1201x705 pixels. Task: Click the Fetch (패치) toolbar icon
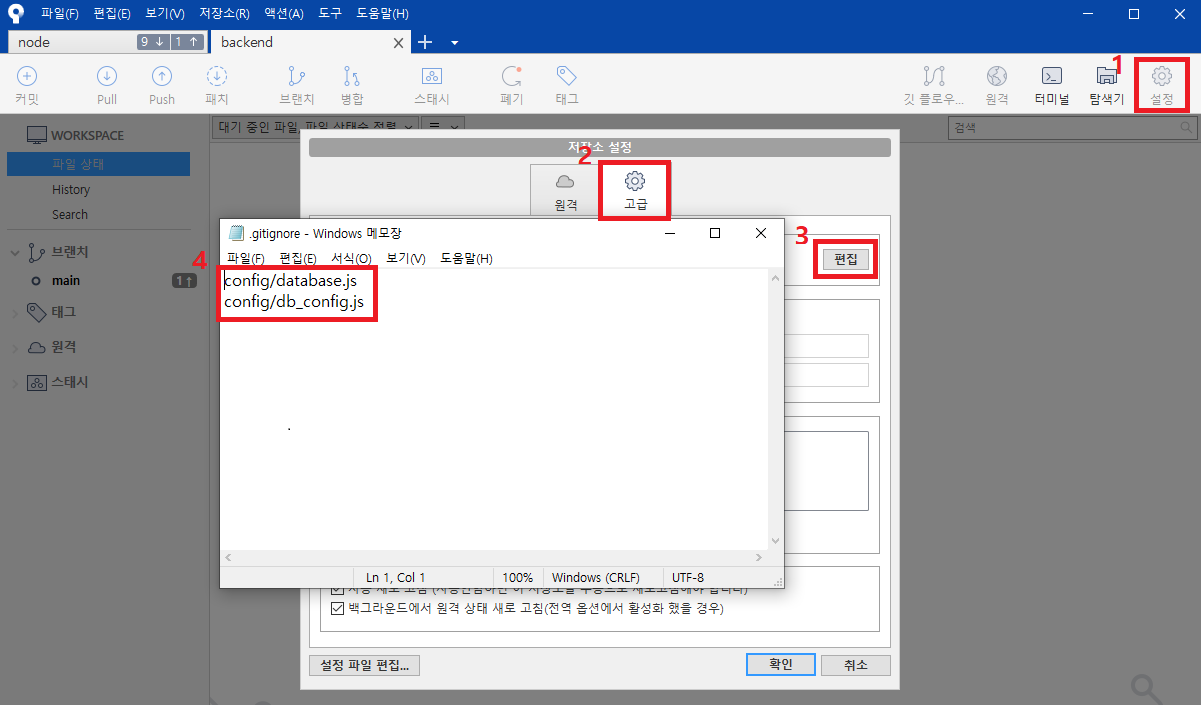click(217, 77)
